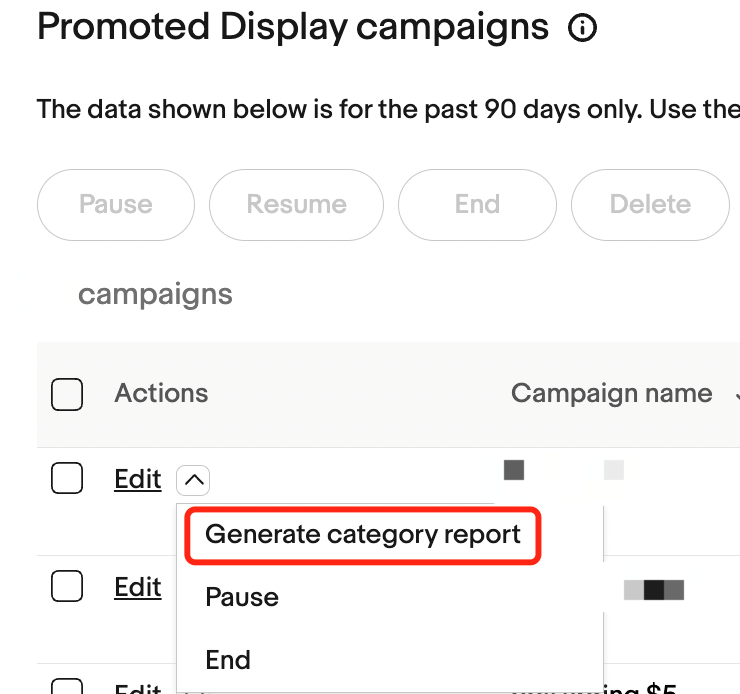Sort by the Campaign name column header
The height and width of the screenshot is (694, 740).
pos(611,394)
